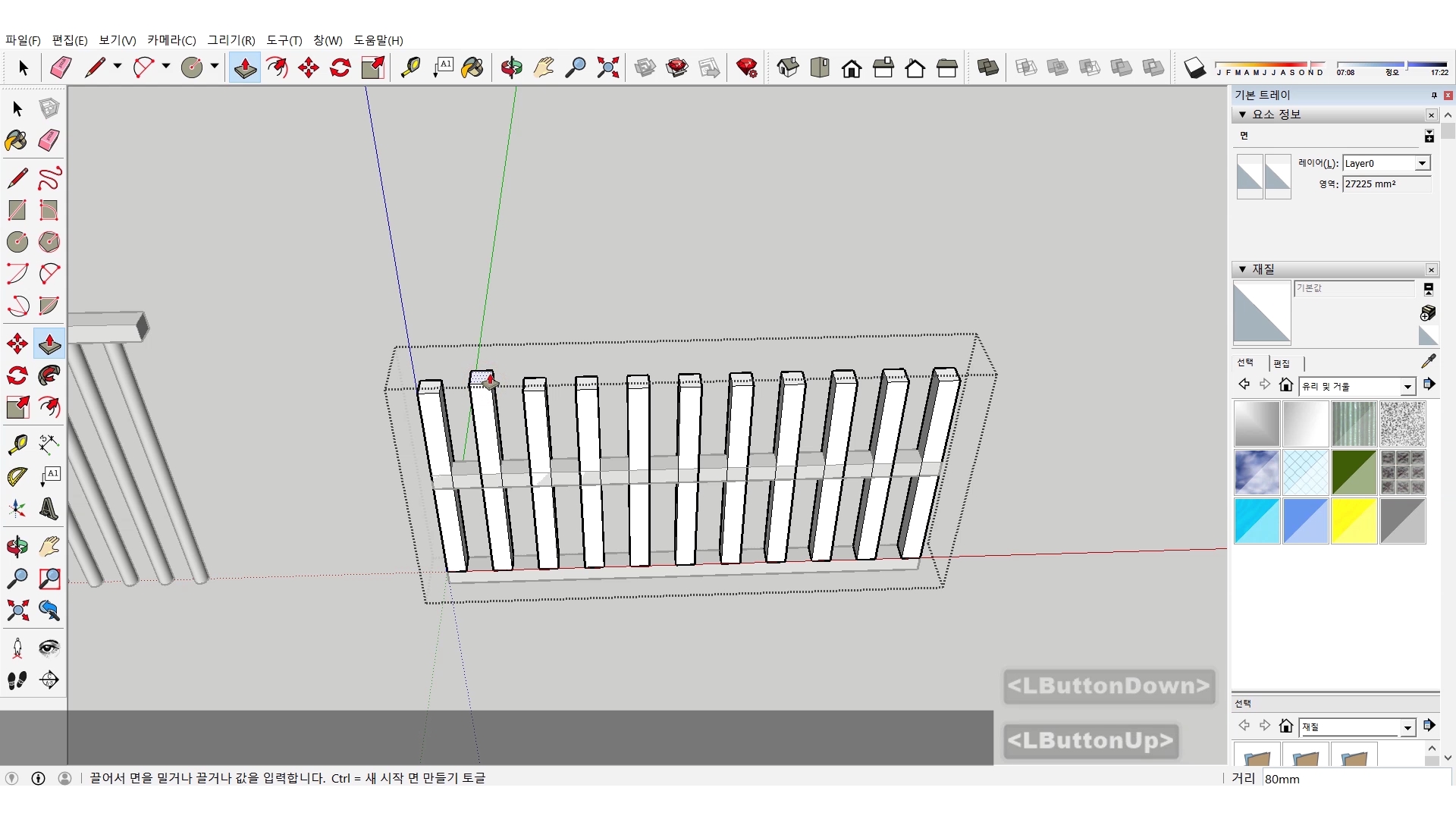The width and height of the screenshot is (1456, 819).
Task: Choose the Zoom Extents tool in top toolbar
Action: [607, 67]
